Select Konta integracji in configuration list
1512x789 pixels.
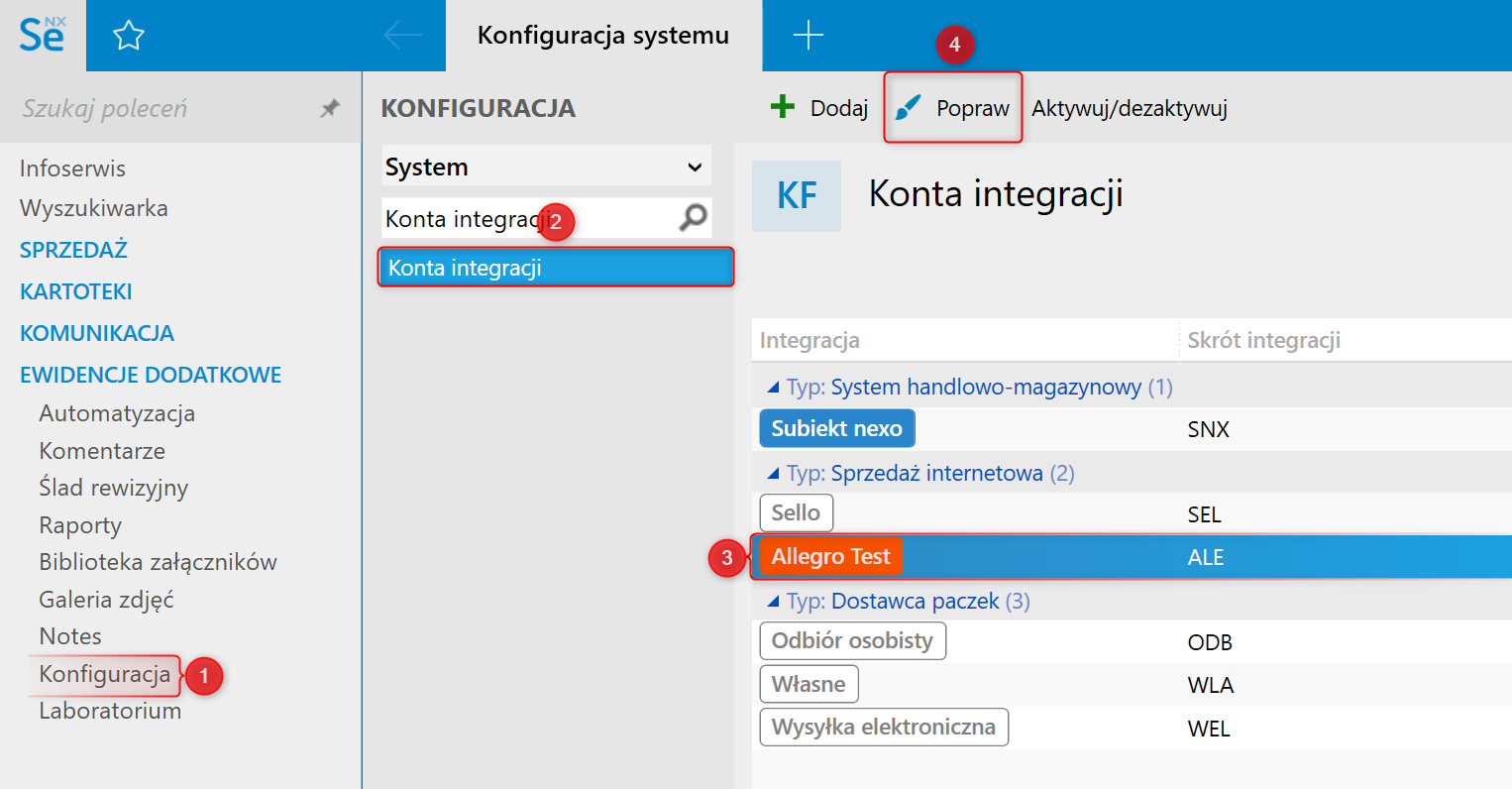click(555, 268)
